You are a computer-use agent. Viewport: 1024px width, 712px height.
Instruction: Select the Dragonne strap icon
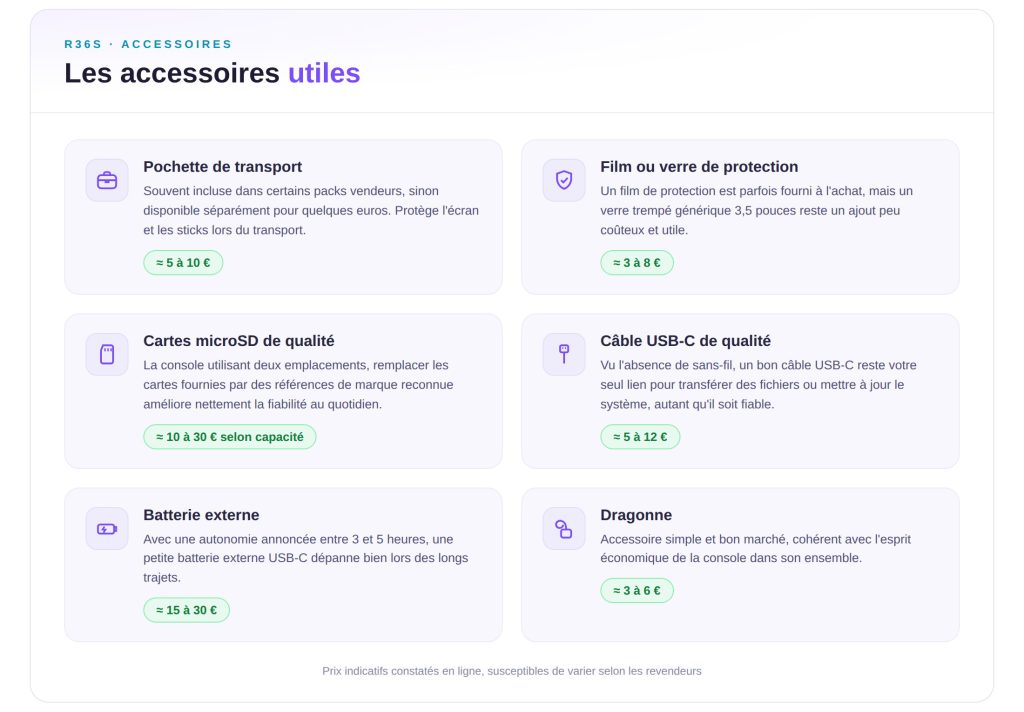(564, 528)
